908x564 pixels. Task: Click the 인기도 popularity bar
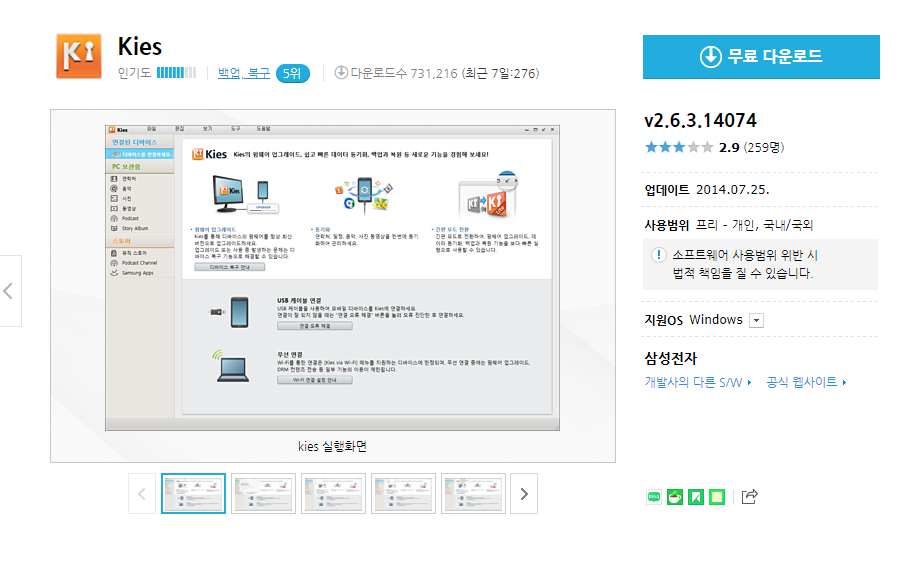[177, 73]
